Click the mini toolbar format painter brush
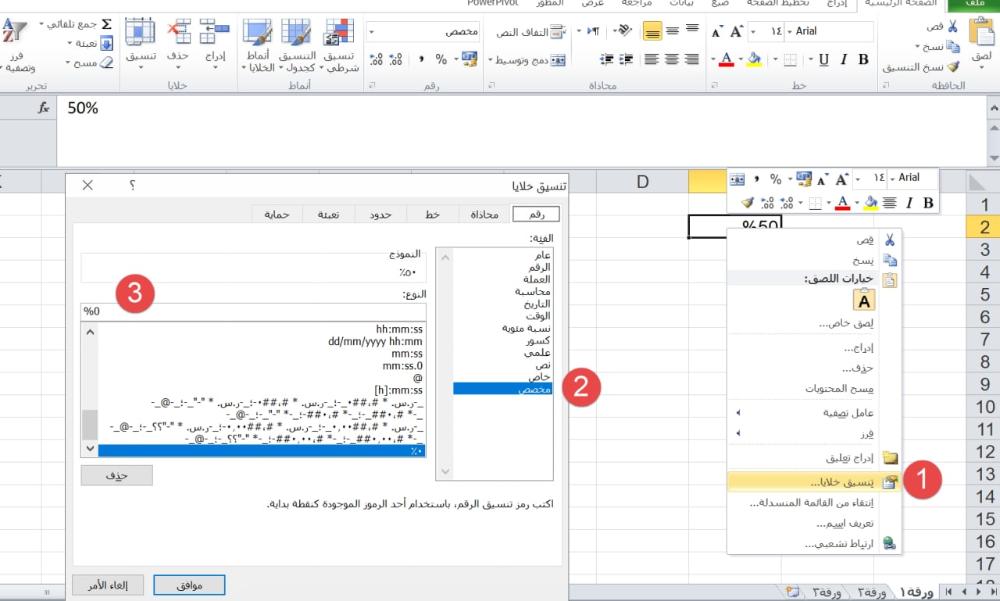The height and width of the screenshot is (601, 1000). click(747, 203)
